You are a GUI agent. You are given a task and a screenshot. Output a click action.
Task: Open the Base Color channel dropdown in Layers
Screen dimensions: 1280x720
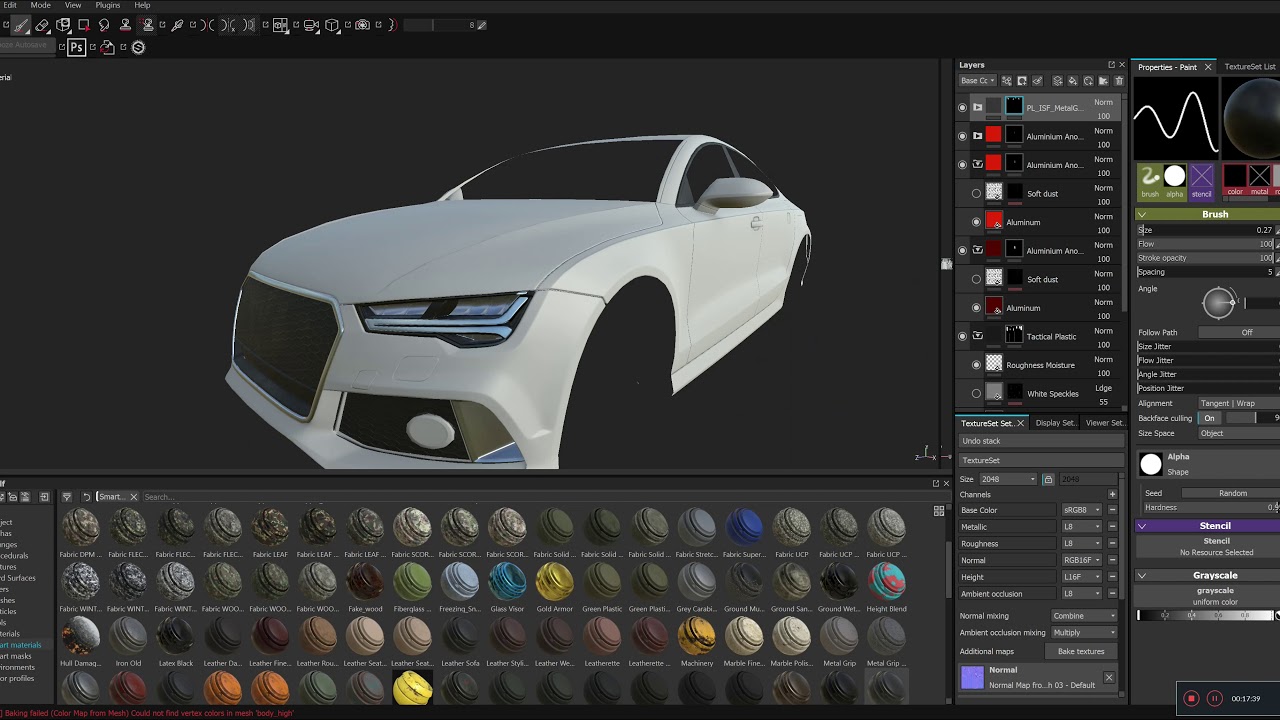point(978,80)
